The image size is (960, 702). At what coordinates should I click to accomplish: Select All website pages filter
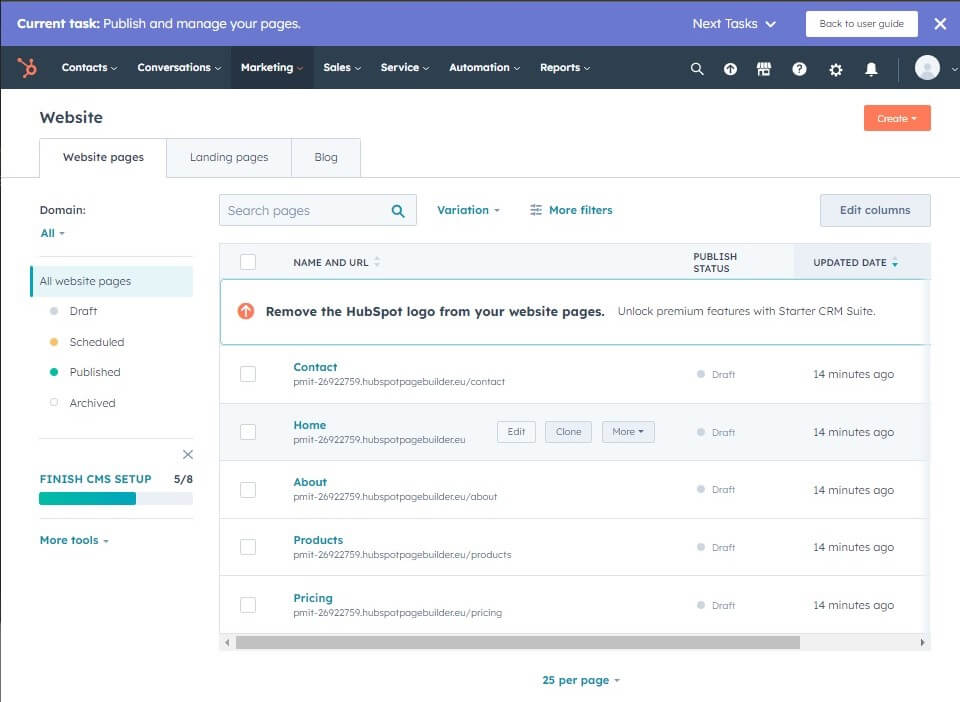[x=112, y=281]
